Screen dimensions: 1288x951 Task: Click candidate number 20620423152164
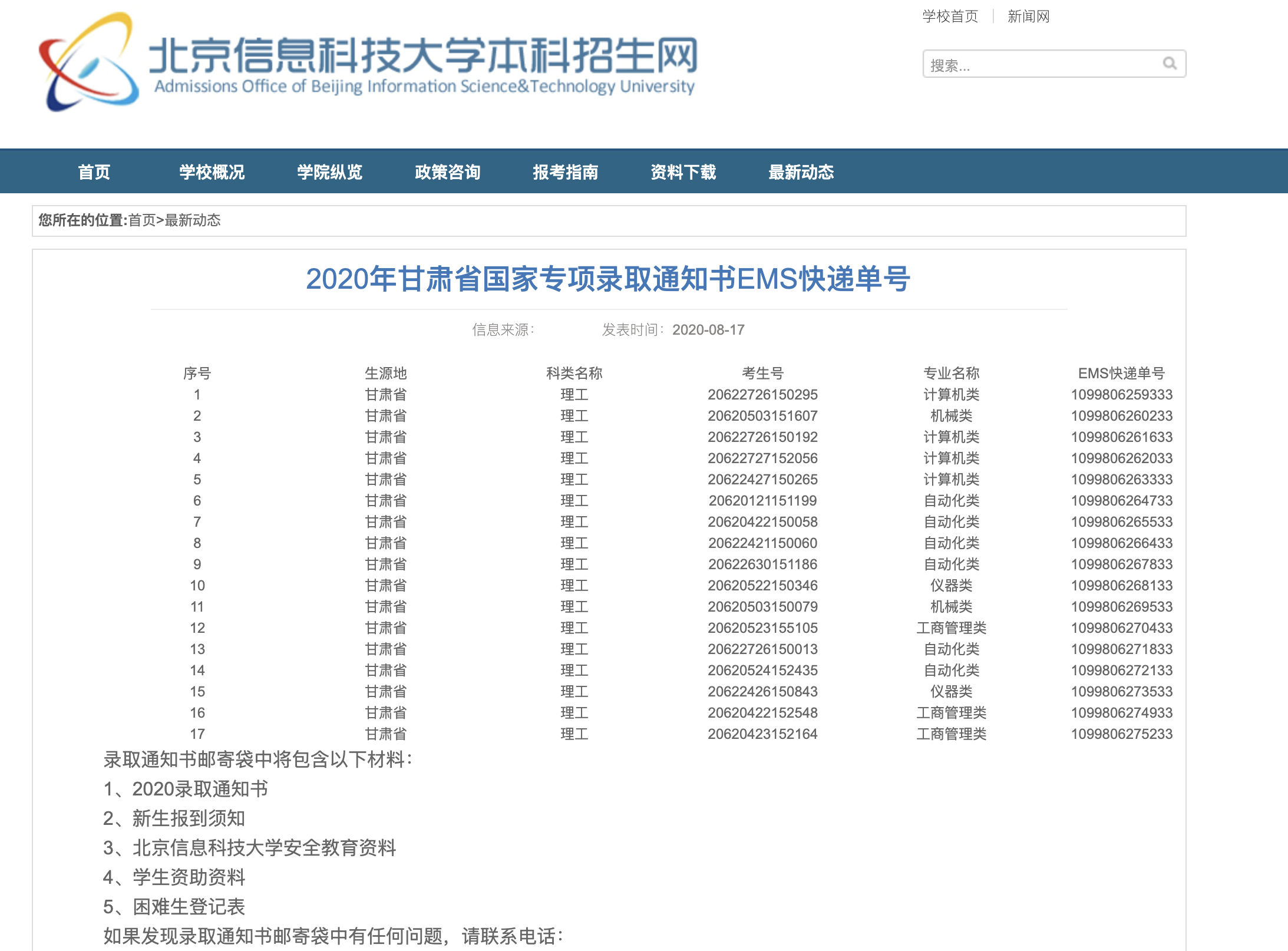(763, 734)
